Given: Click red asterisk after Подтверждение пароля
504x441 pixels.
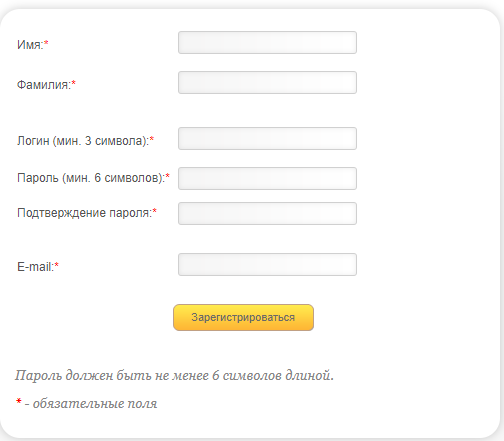Looking at the screenshot, I should [x=155, y=211].
